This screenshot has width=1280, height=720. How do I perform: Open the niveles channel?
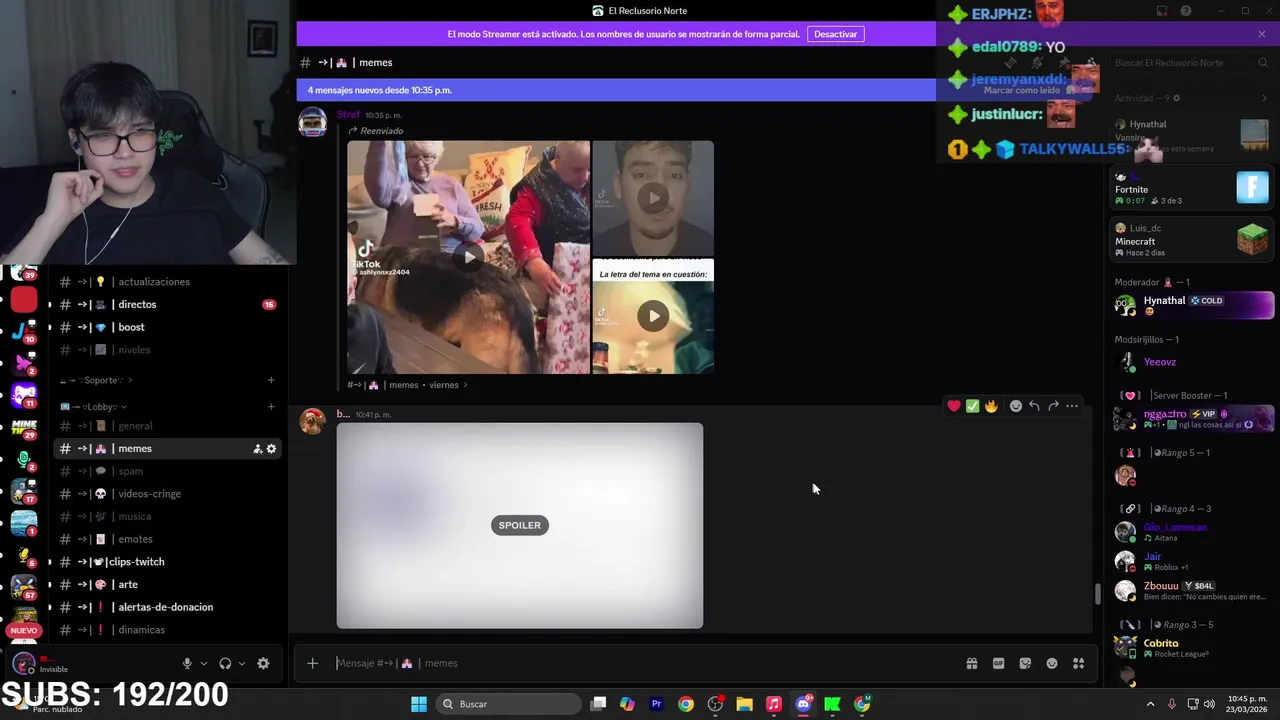pos(167,350)
